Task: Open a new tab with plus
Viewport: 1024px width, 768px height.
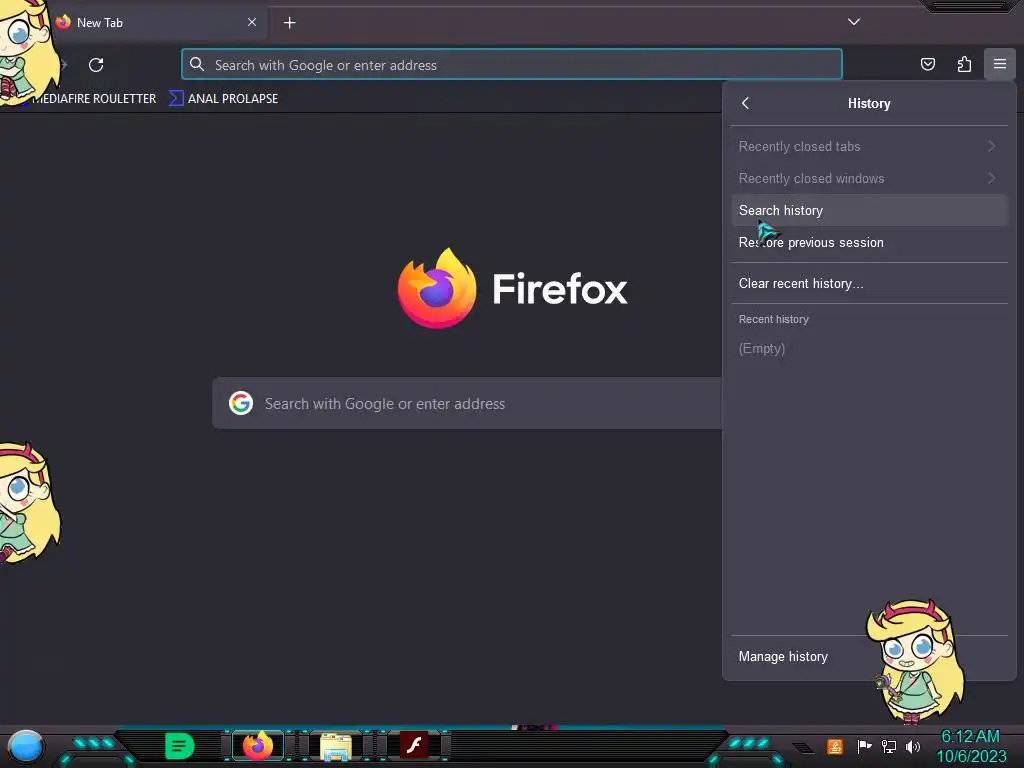Action: 289,23
